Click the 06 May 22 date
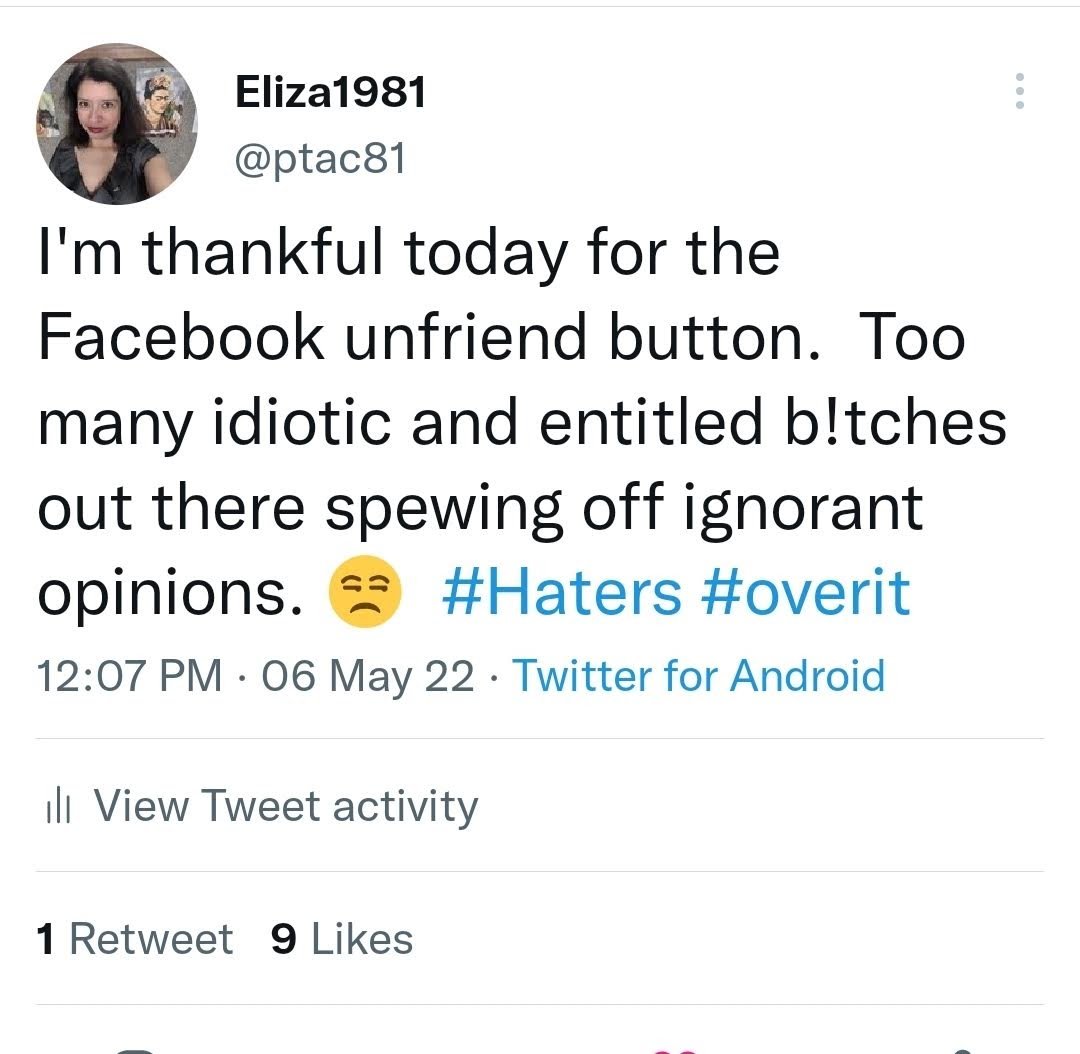 click(367, 676)
